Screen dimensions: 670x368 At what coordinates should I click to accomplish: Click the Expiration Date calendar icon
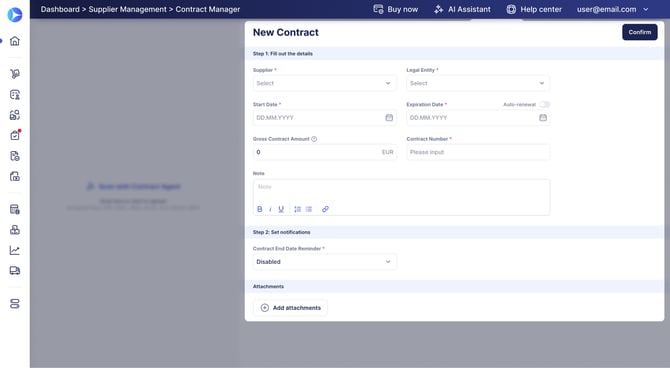pos(543,118)
